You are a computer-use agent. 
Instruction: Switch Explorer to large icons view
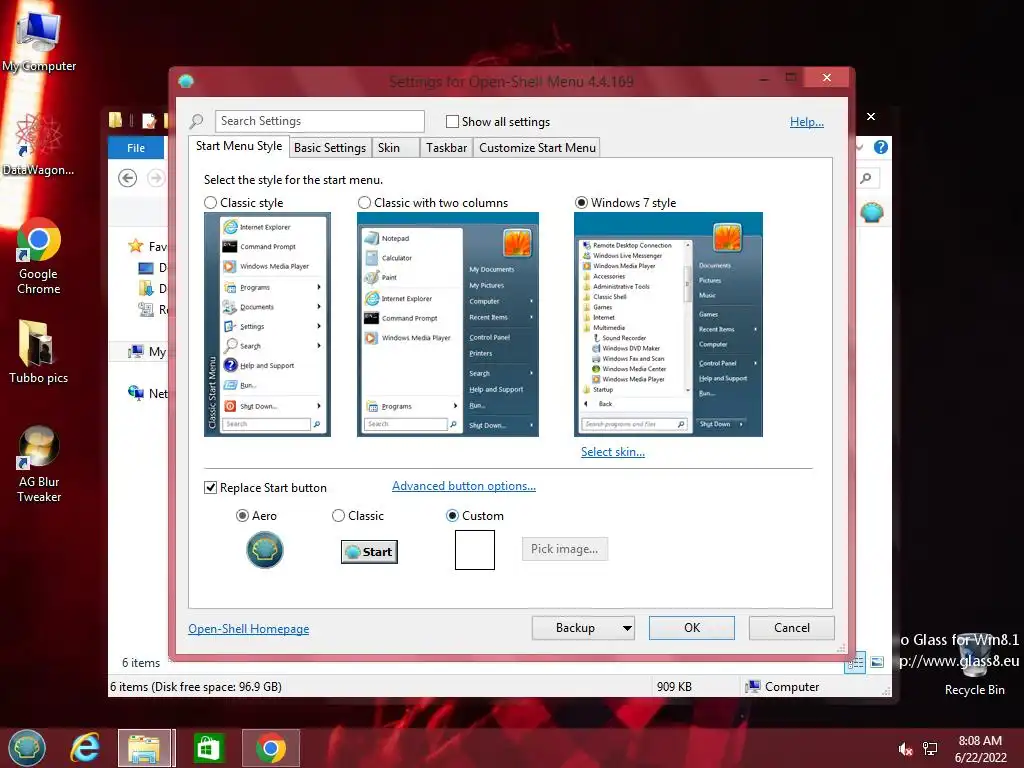tap(877, 662)
